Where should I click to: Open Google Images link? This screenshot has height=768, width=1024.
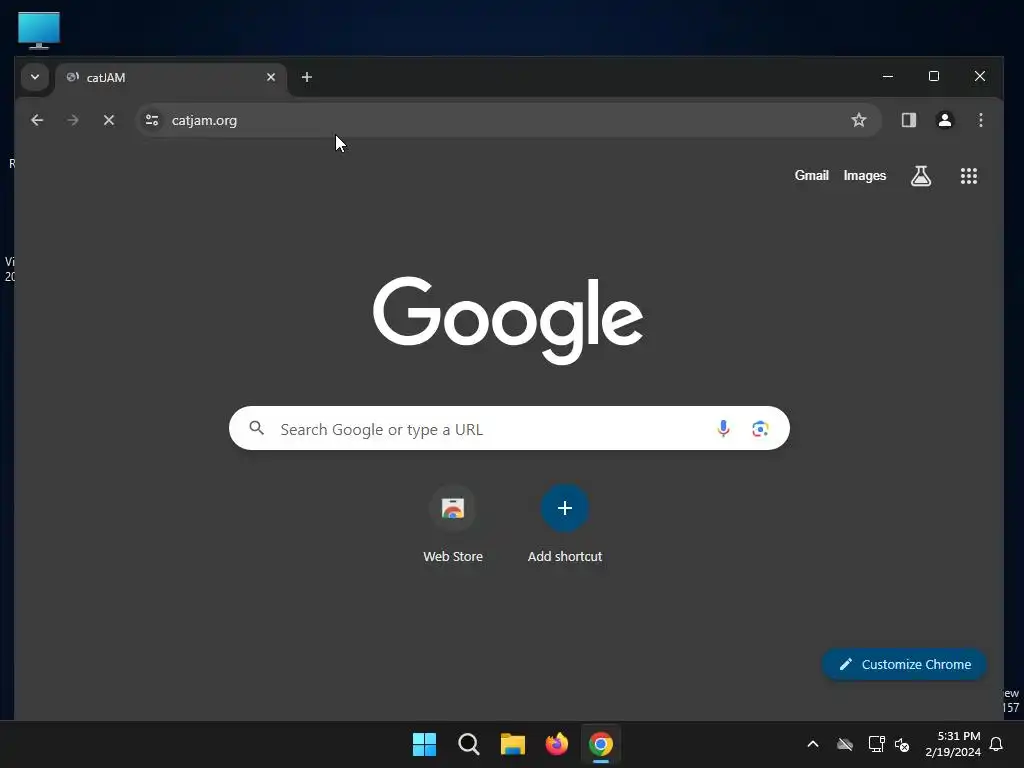tap(865, 176)
